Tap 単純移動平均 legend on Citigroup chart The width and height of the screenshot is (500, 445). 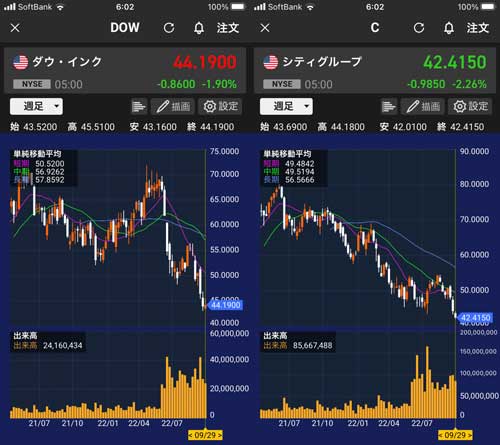tap(287, 154)
